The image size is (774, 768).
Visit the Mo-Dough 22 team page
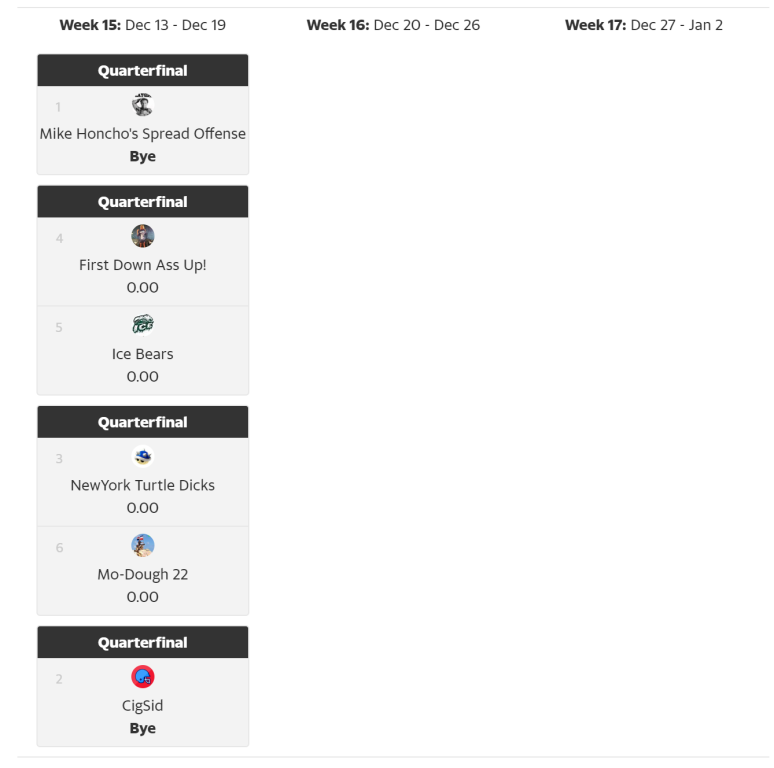pyautogui.click(x=143, y=574)
